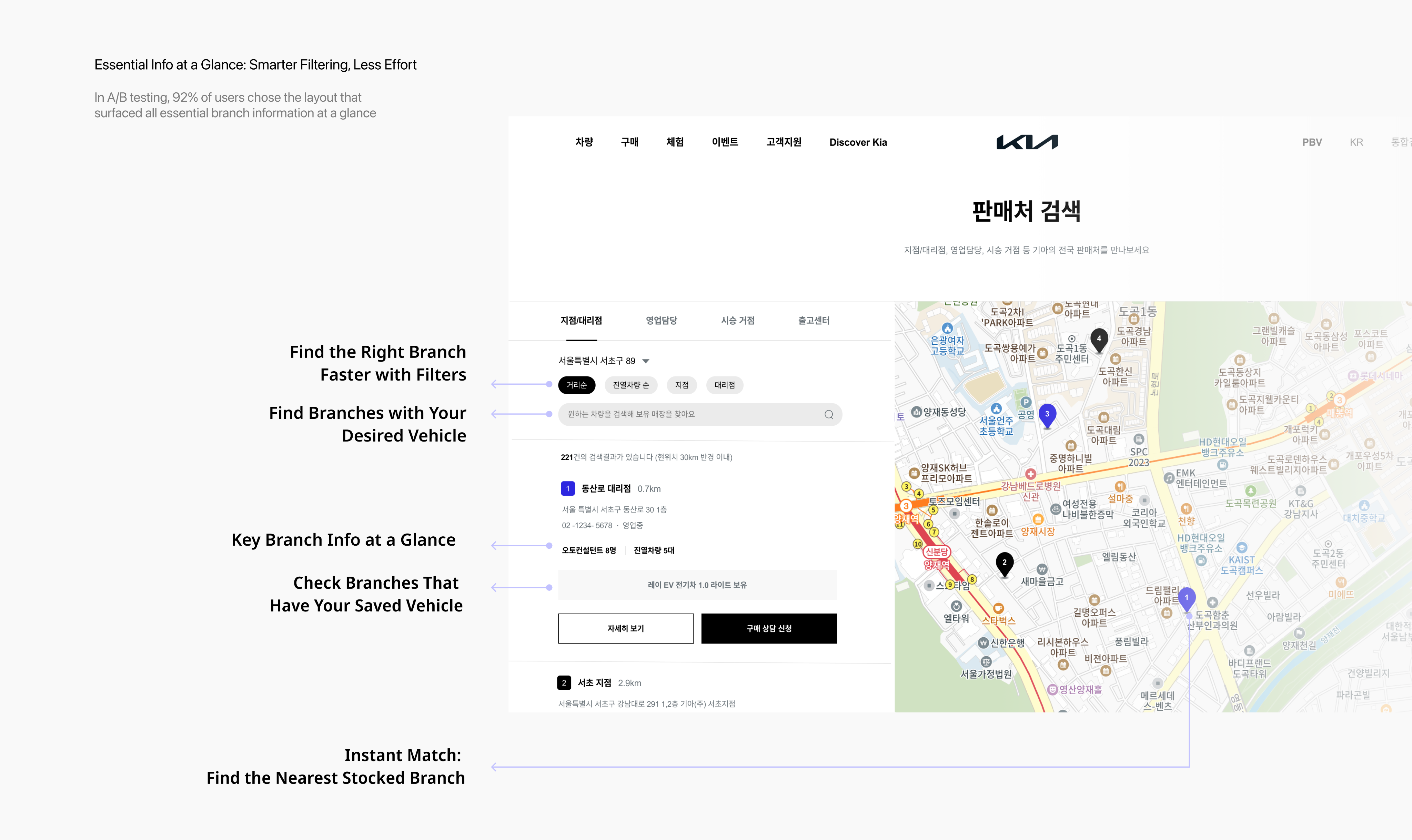The height and width of the screenshot is (840, 1412).
Task: Expand the 서울특별시 서초구 89 location dropdown
Action: tap(603, 361)
